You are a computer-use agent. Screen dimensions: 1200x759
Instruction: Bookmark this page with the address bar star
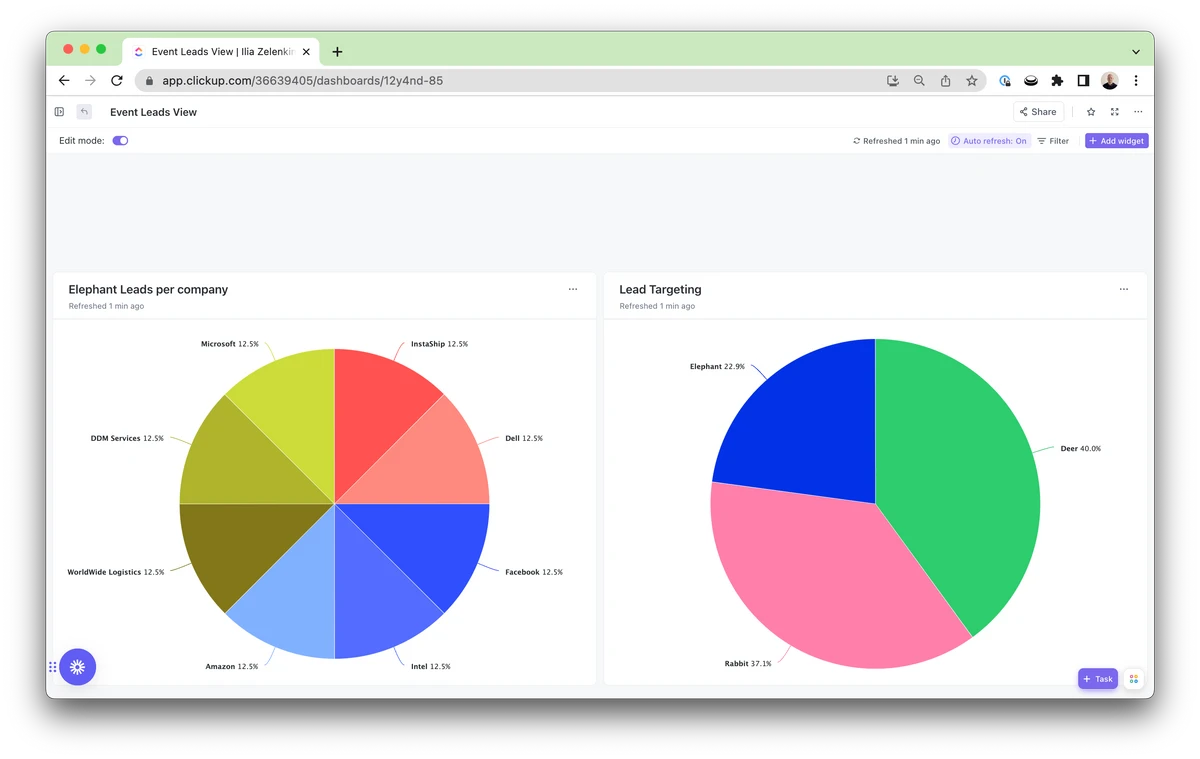click(x=971, y=81)
